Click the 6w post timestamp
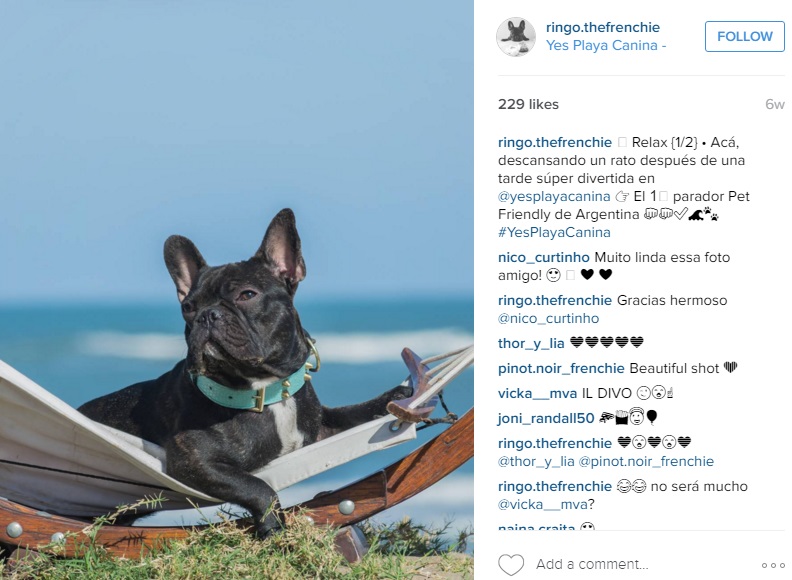The image size is (792, 580). [774, 104]
